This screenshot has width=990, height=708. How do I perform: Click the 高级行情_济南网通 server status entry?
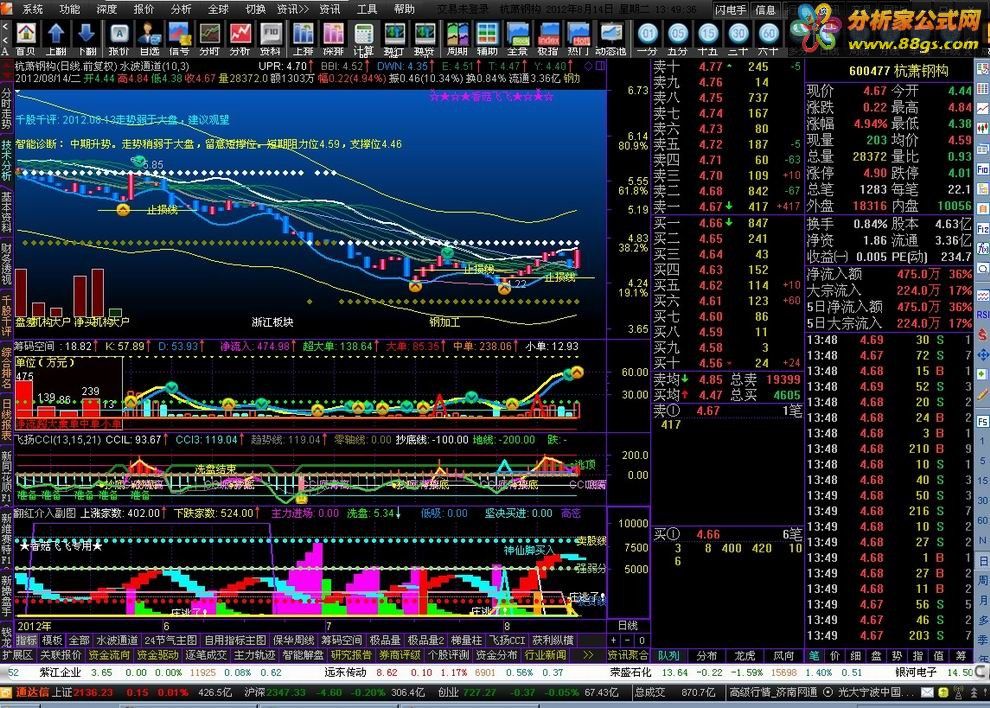click(x=773, y=692)
